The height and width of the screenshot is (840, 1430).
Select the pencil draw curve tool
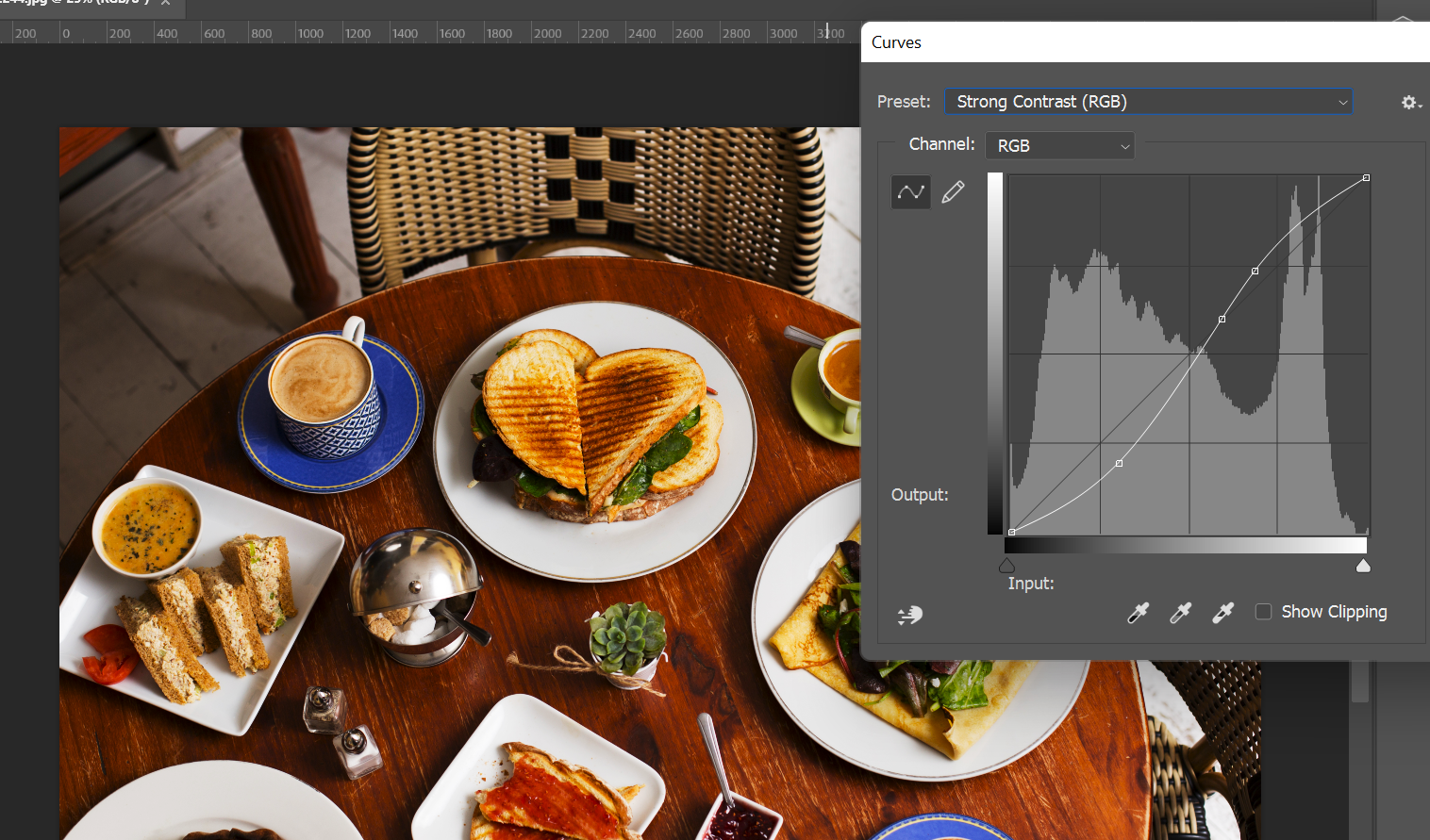point(953,192)
